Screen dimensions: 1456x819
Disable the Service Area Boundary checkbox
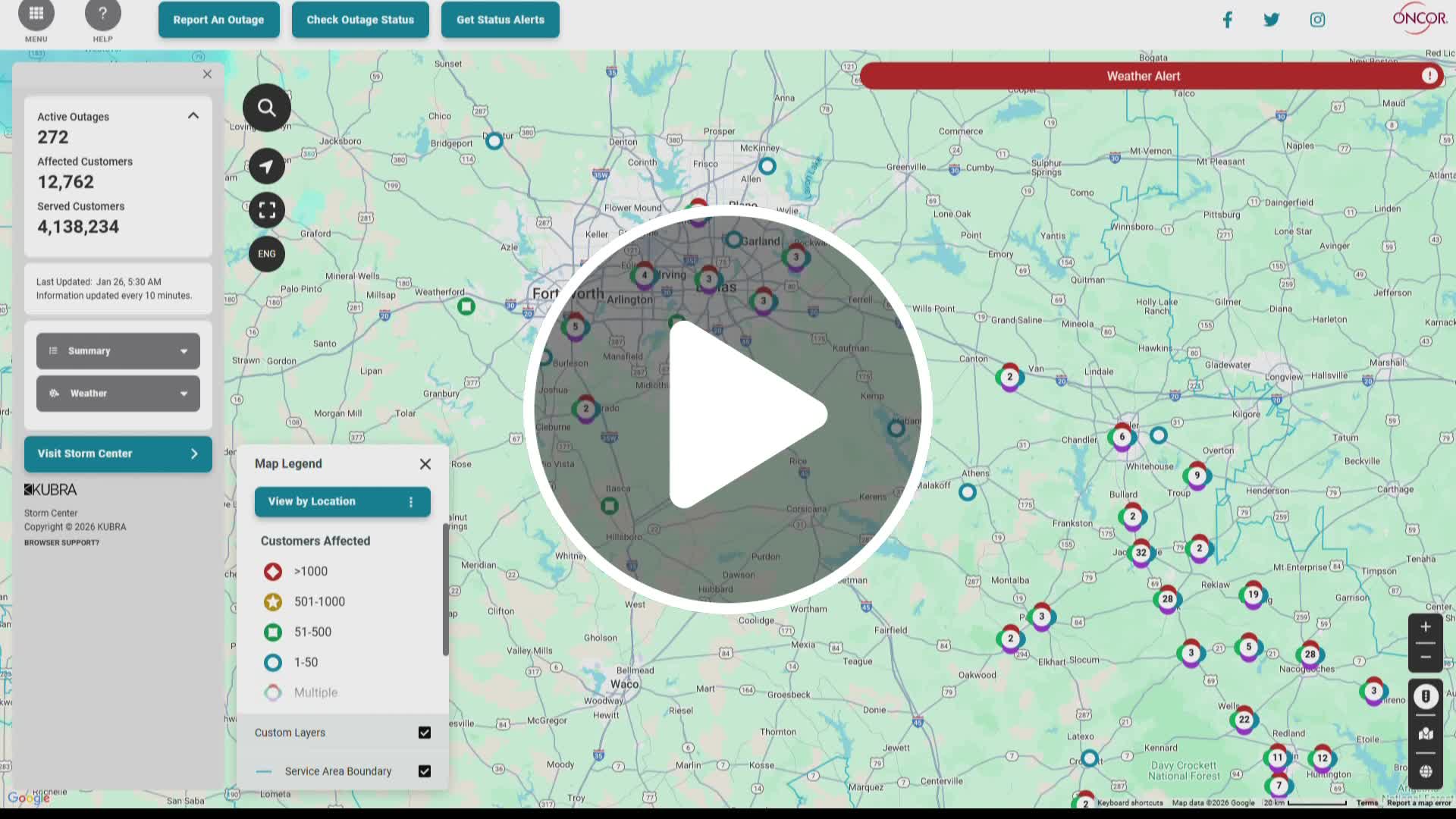425,770
